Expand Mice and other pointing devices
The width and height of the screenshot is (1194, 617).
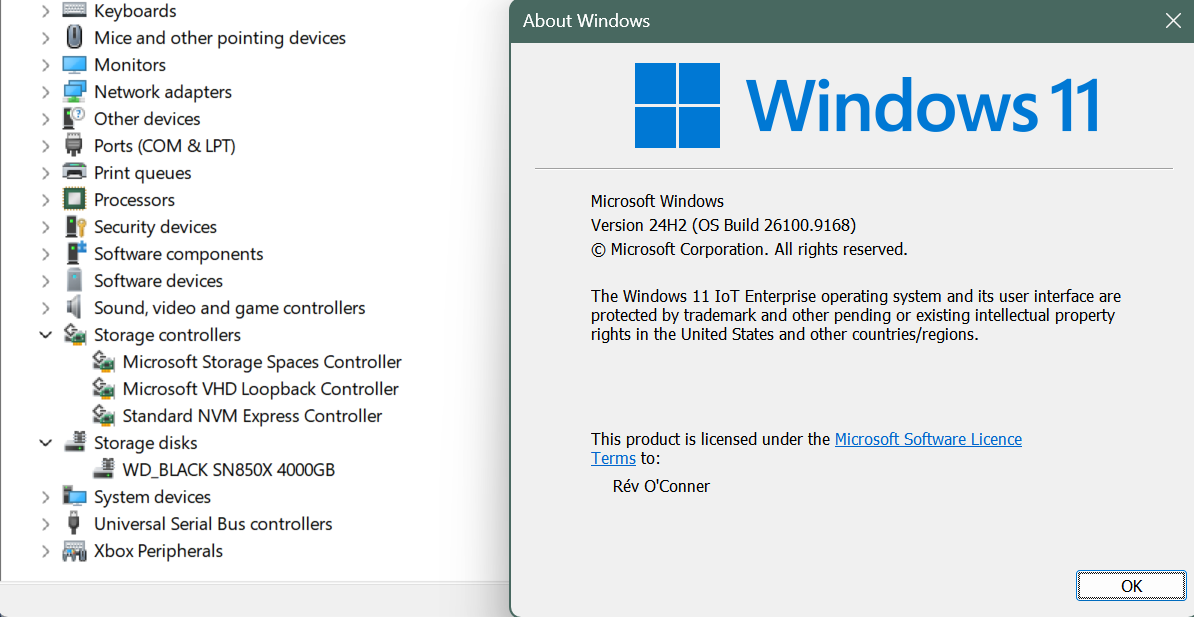click(x=46, y=37)
